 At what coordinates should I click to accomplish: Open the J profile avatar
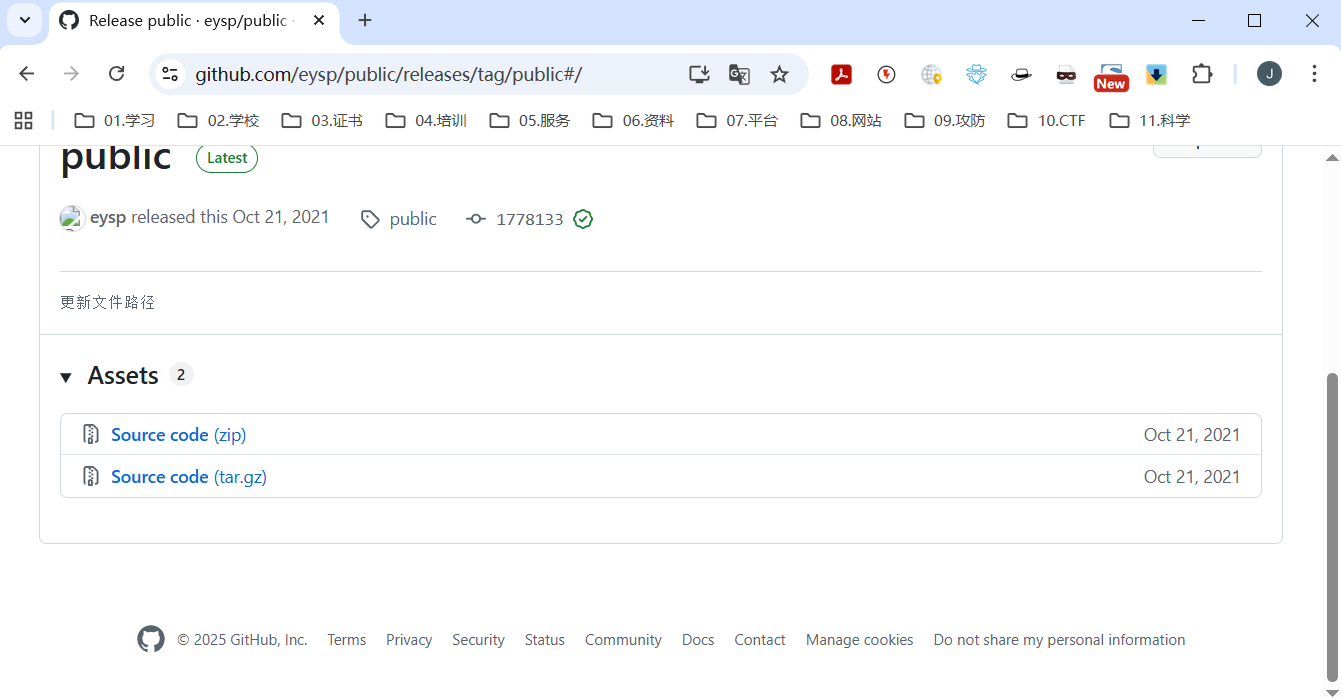pyautogui.click(x=1269, y=73)
